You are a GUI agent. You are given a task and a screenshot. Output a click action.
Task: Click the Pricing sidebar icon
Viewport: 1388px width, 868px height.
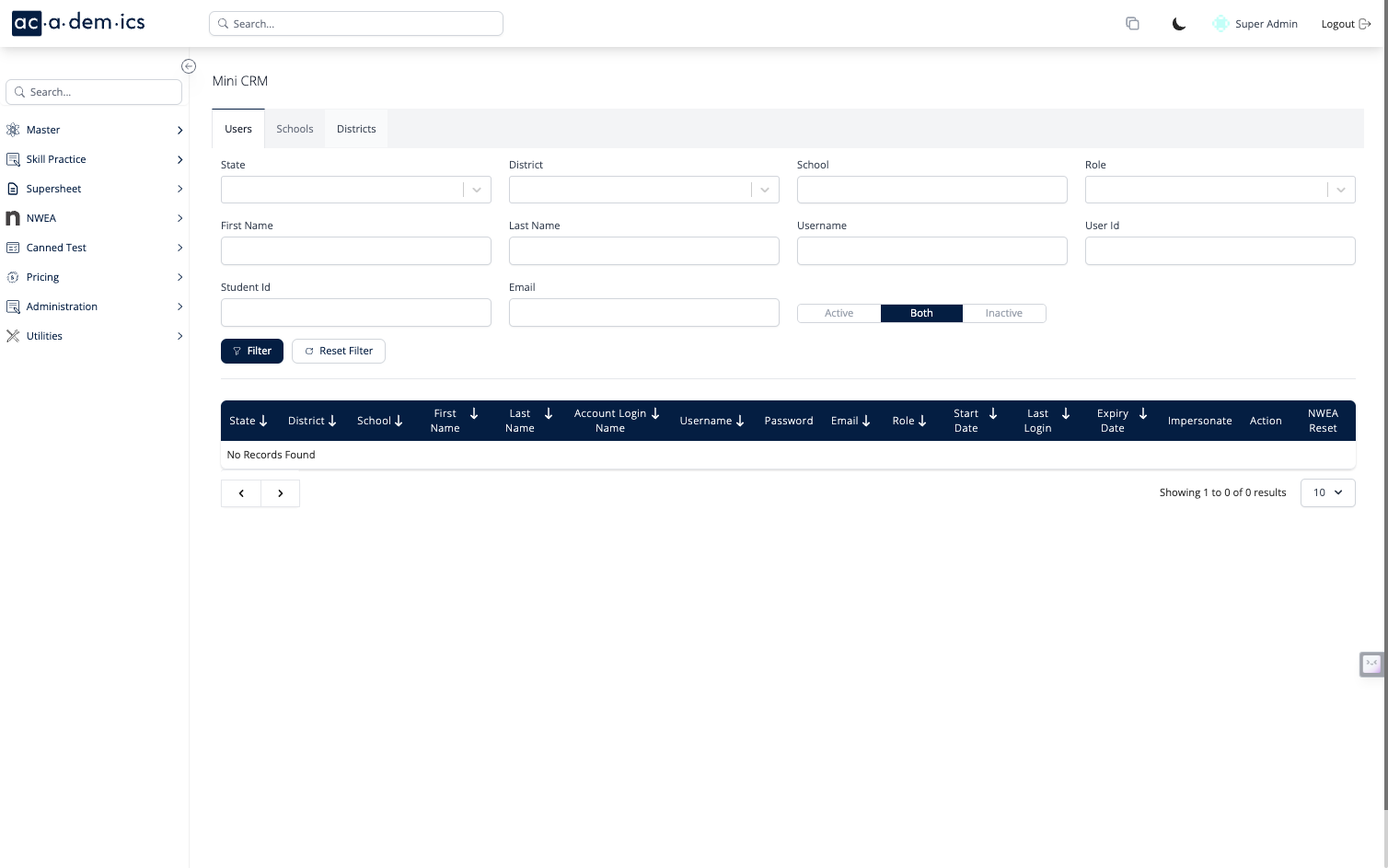(13, 277)
